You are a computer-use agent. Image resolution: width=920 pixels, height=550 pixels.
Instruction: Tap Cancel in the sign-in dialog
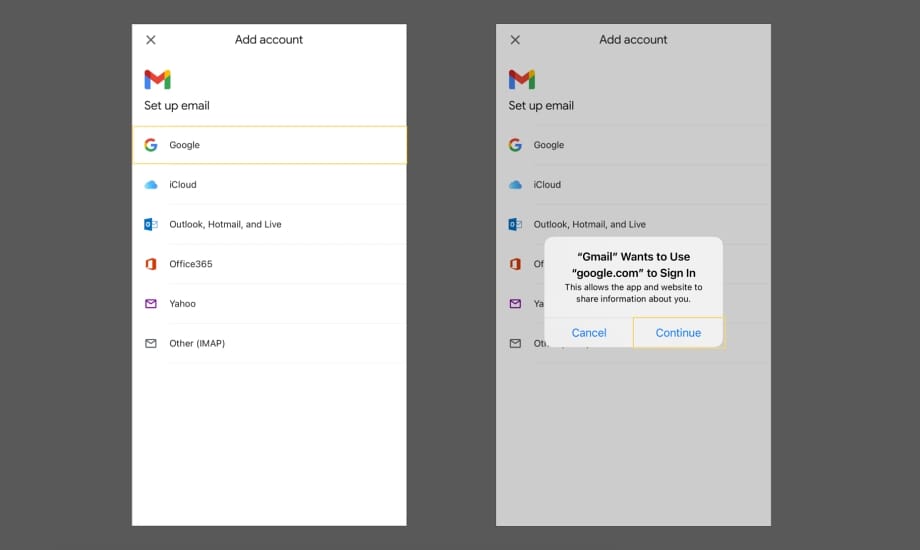[x=588, y=333]
